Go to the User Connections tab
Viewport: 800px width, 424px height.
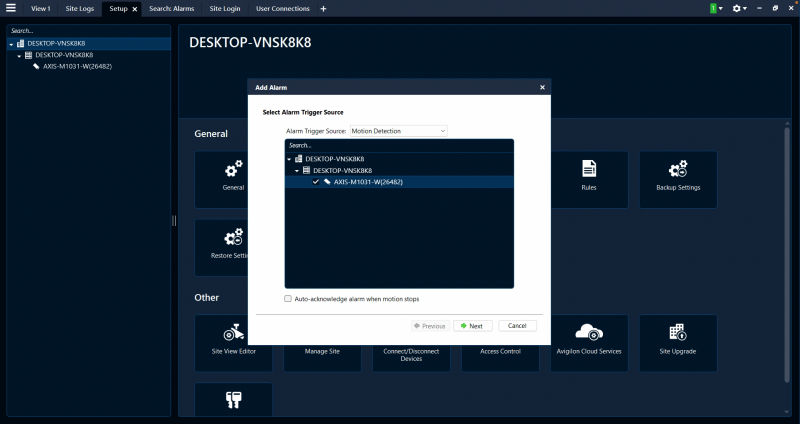pyautogui.click(x=283, y=9)
